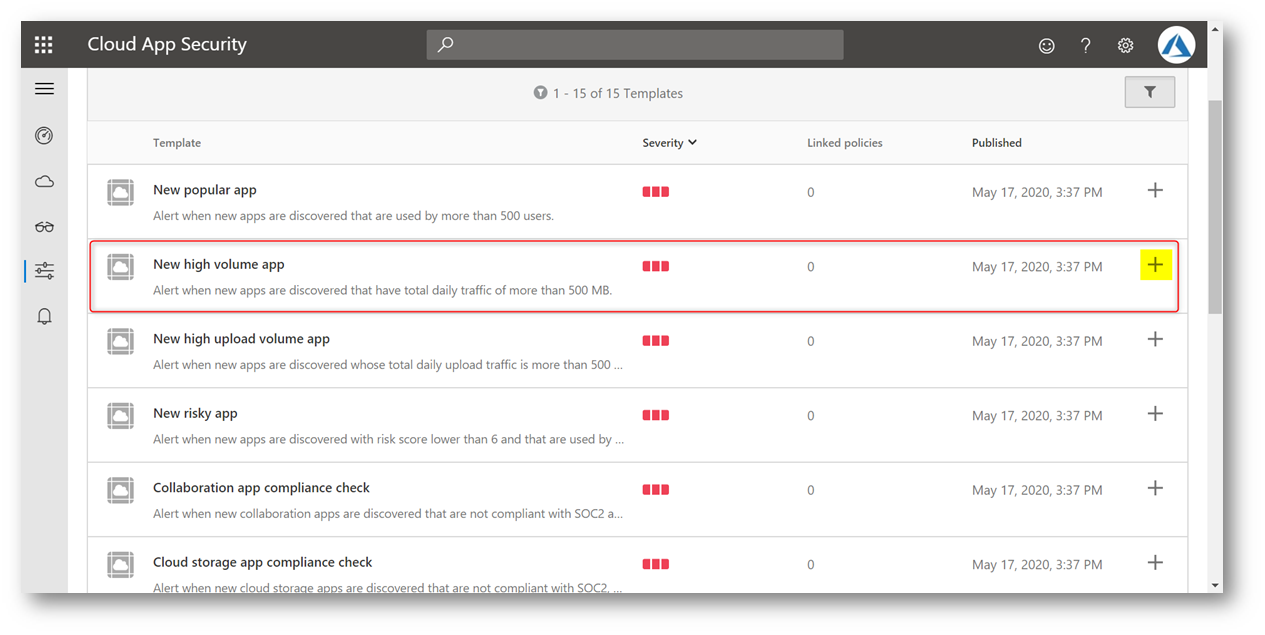Select New high upload volume app name

(x=241, y=339)
